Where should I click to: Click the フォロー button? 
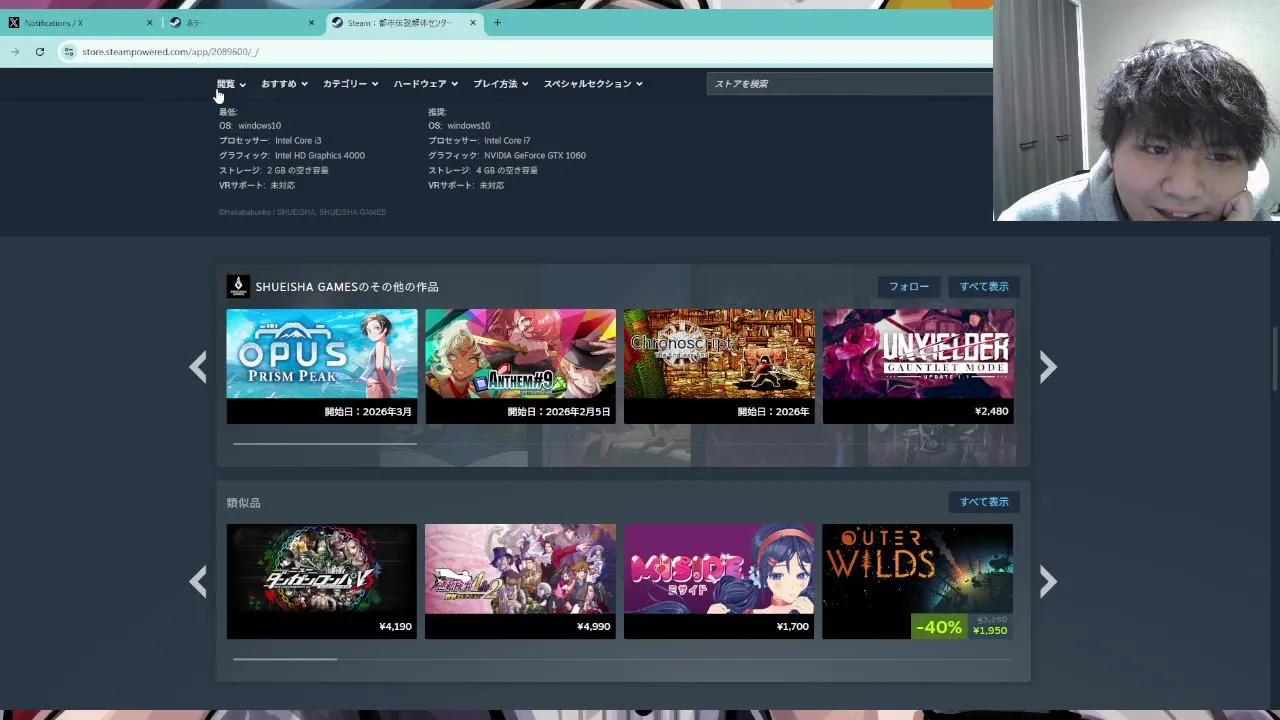coord(909,287)
